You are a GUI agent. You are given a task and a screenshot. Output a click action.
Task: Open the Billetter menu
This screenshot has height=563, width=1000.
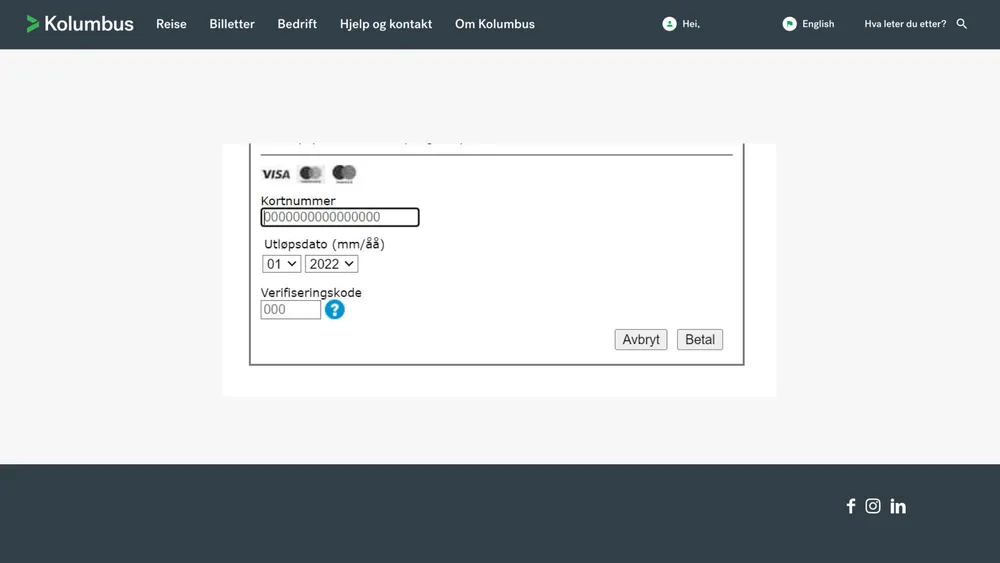click(x=232, y=24)
